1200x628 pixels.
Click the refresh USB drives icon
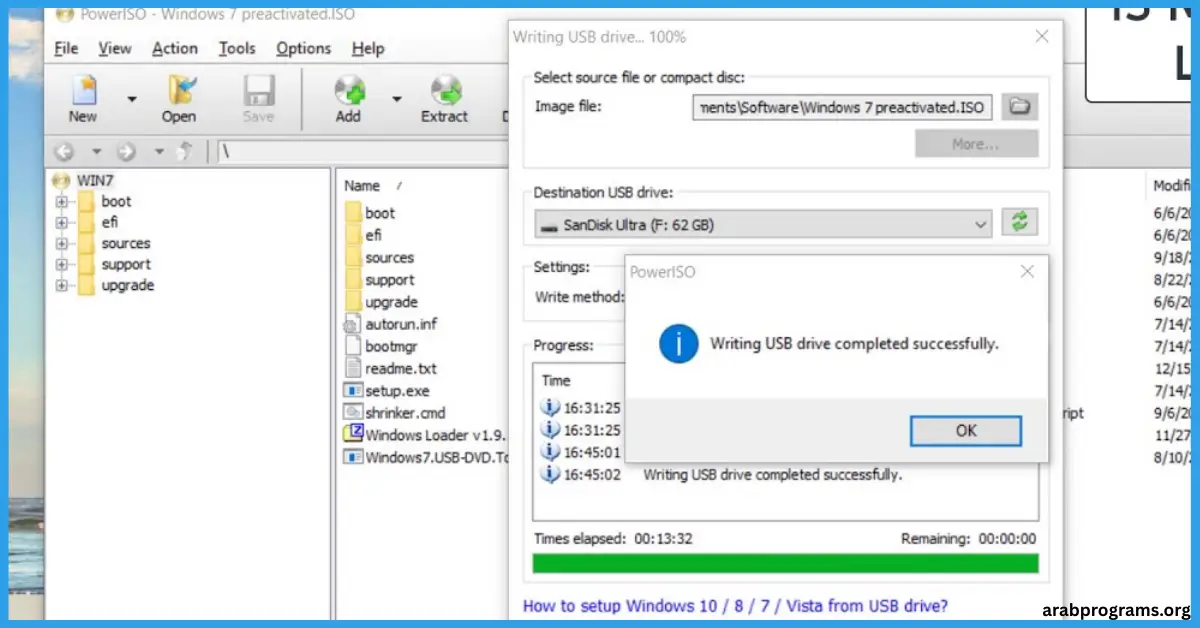coord(1020,223)
